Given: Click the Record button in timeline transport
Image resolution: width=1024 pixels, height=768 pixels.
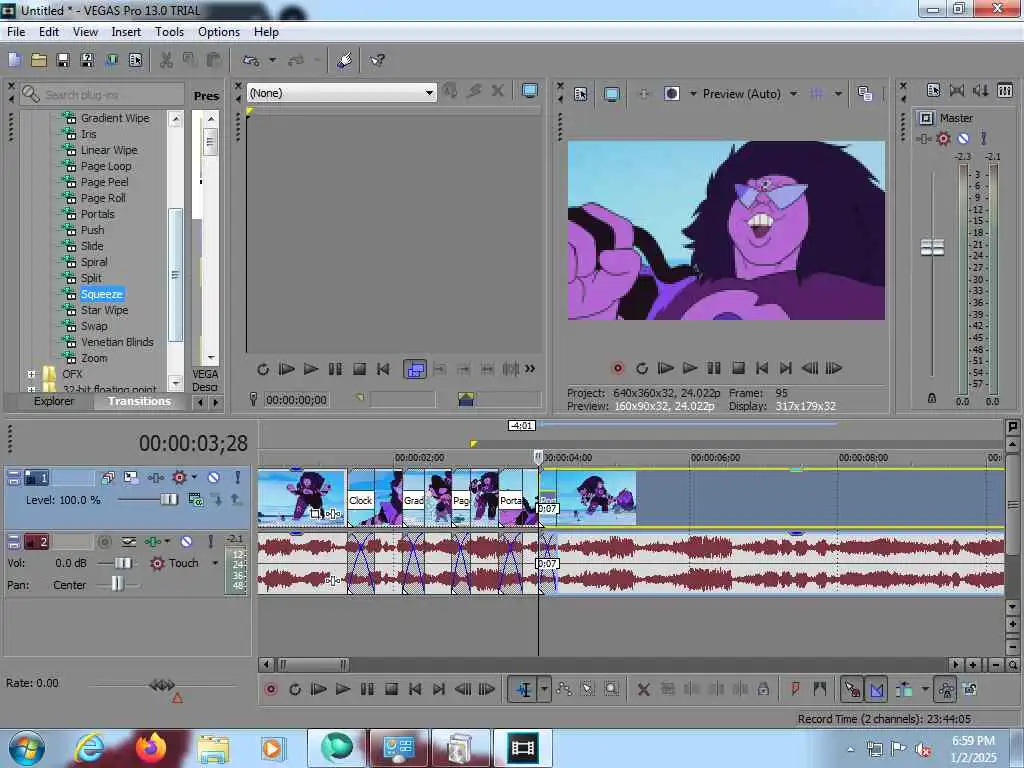Looking at the screenshot, I should click(x=271, y=689).
